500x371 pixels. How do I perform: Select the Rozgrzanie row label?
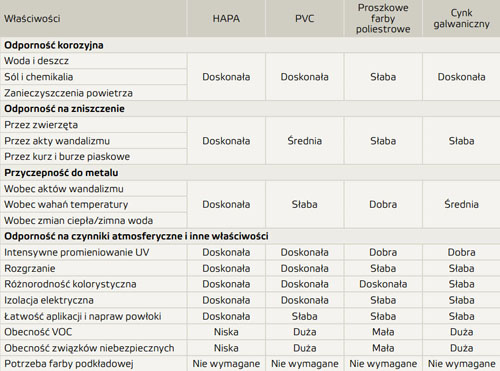click(x=30, y=268)
